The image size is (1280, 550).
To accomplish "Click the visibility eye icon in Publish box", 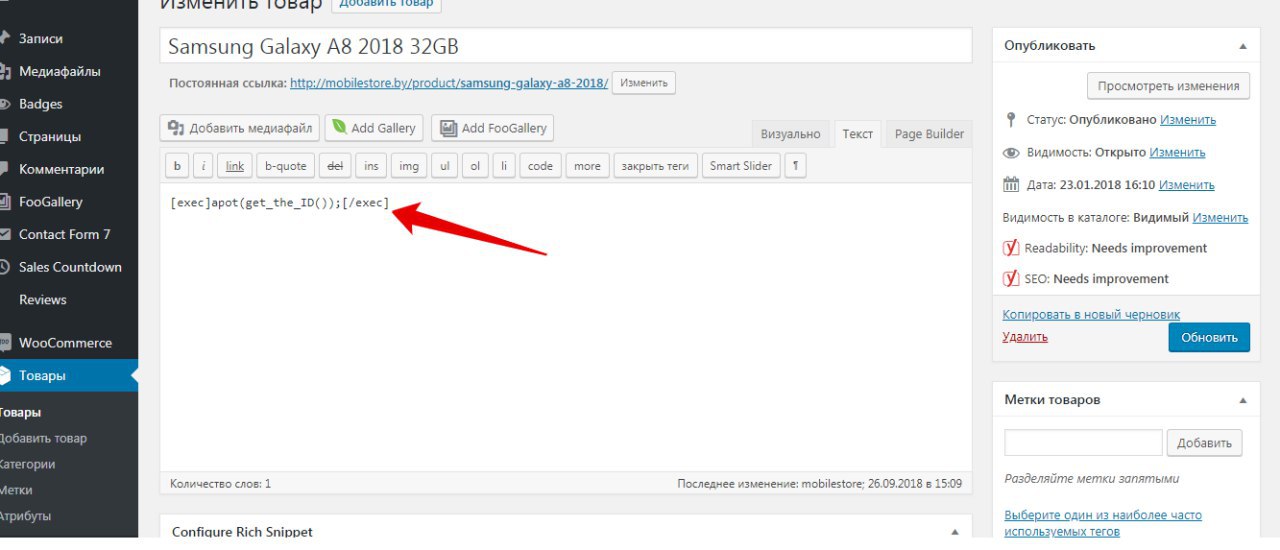I will click(1011, 153).
